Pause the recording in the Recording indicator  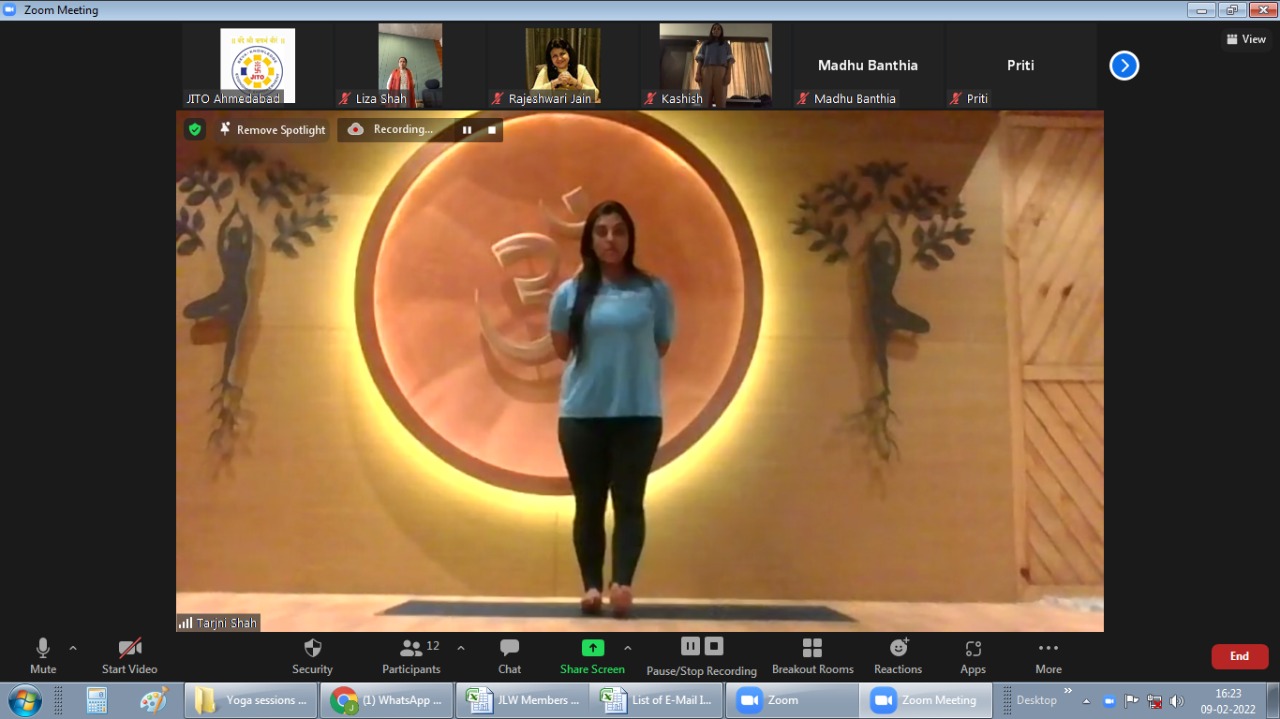467,130
